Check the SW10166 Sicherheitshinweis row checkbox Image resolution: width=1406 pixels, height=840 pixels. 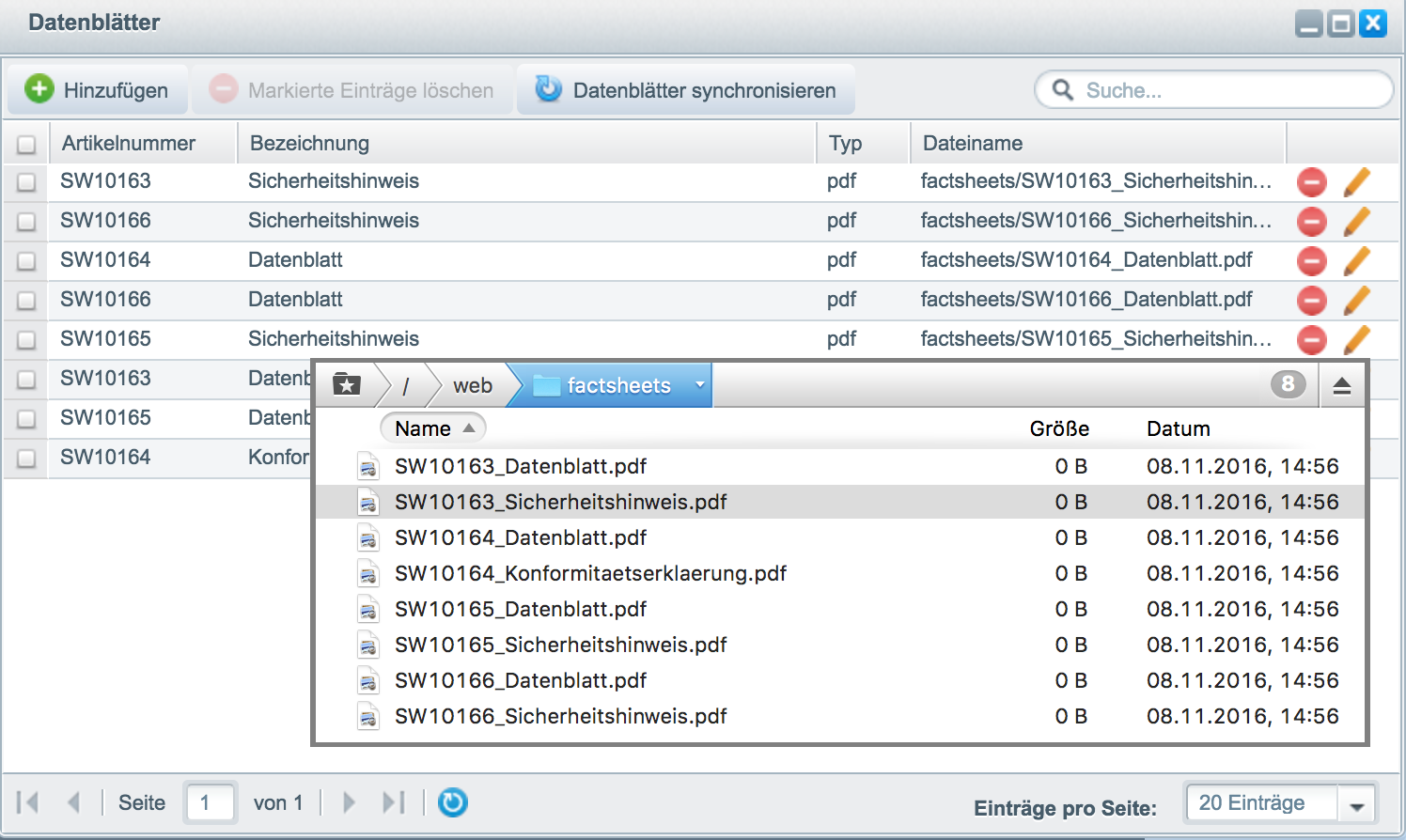pyautogui.click(x=26, y=221)
